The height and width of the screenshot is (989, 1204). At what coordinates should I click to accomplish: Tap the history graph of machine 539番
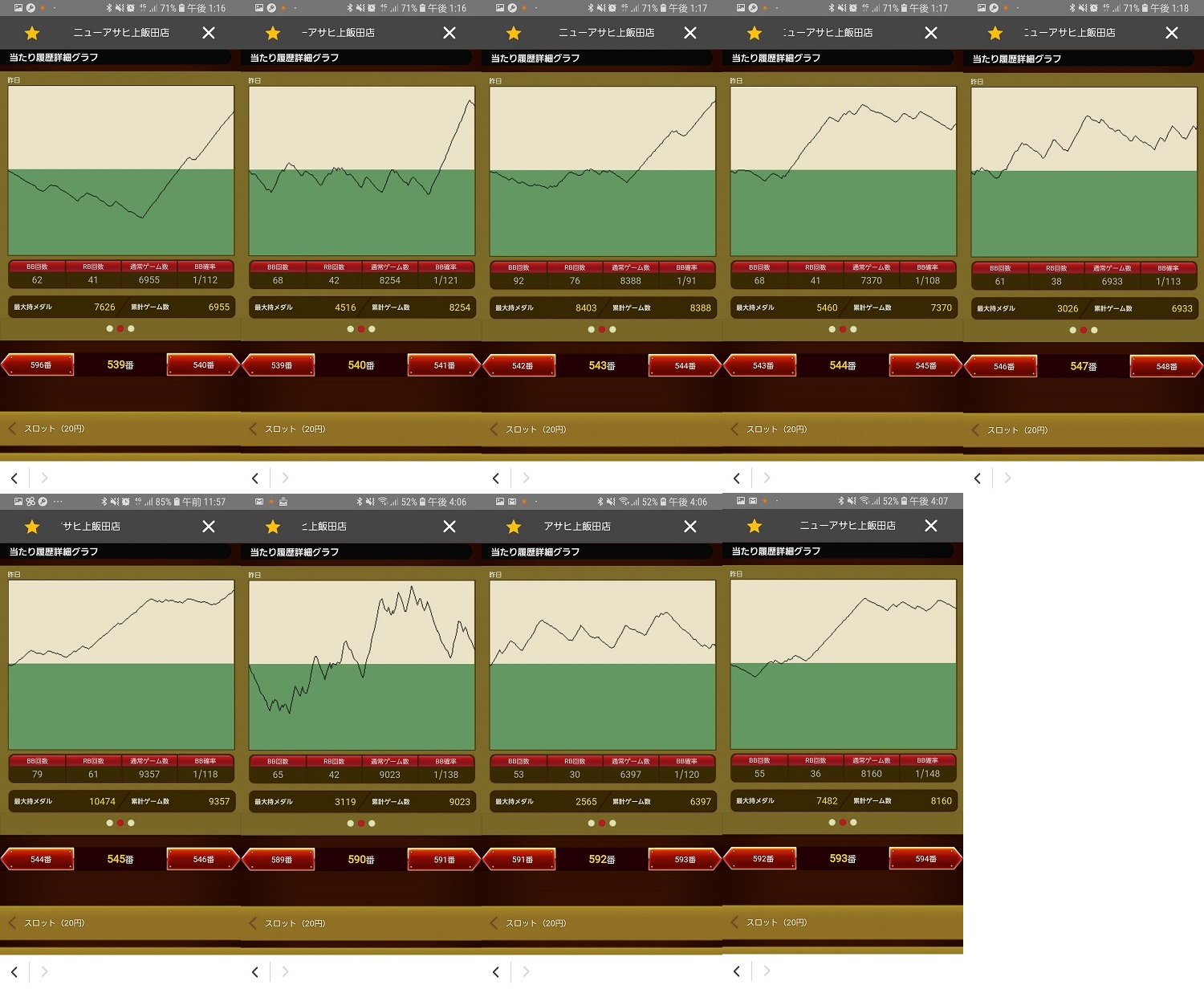click(x=121, y=171)
